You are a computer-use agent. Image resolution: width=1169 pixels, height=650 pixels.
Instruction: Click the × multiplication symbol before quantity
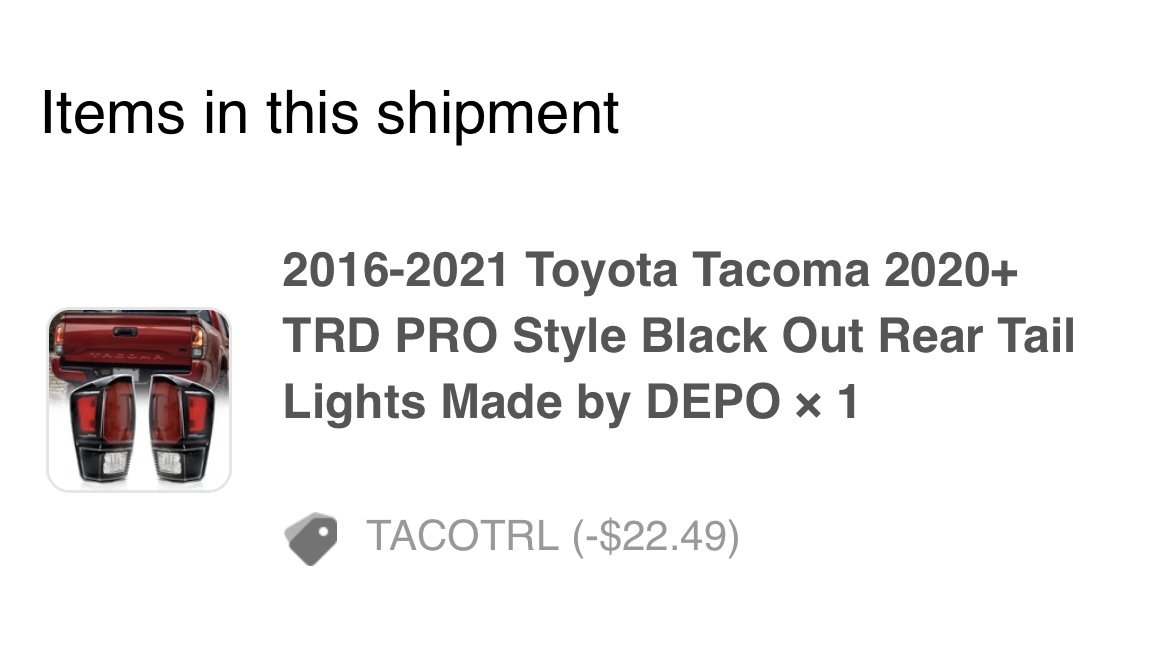point(808,406)
